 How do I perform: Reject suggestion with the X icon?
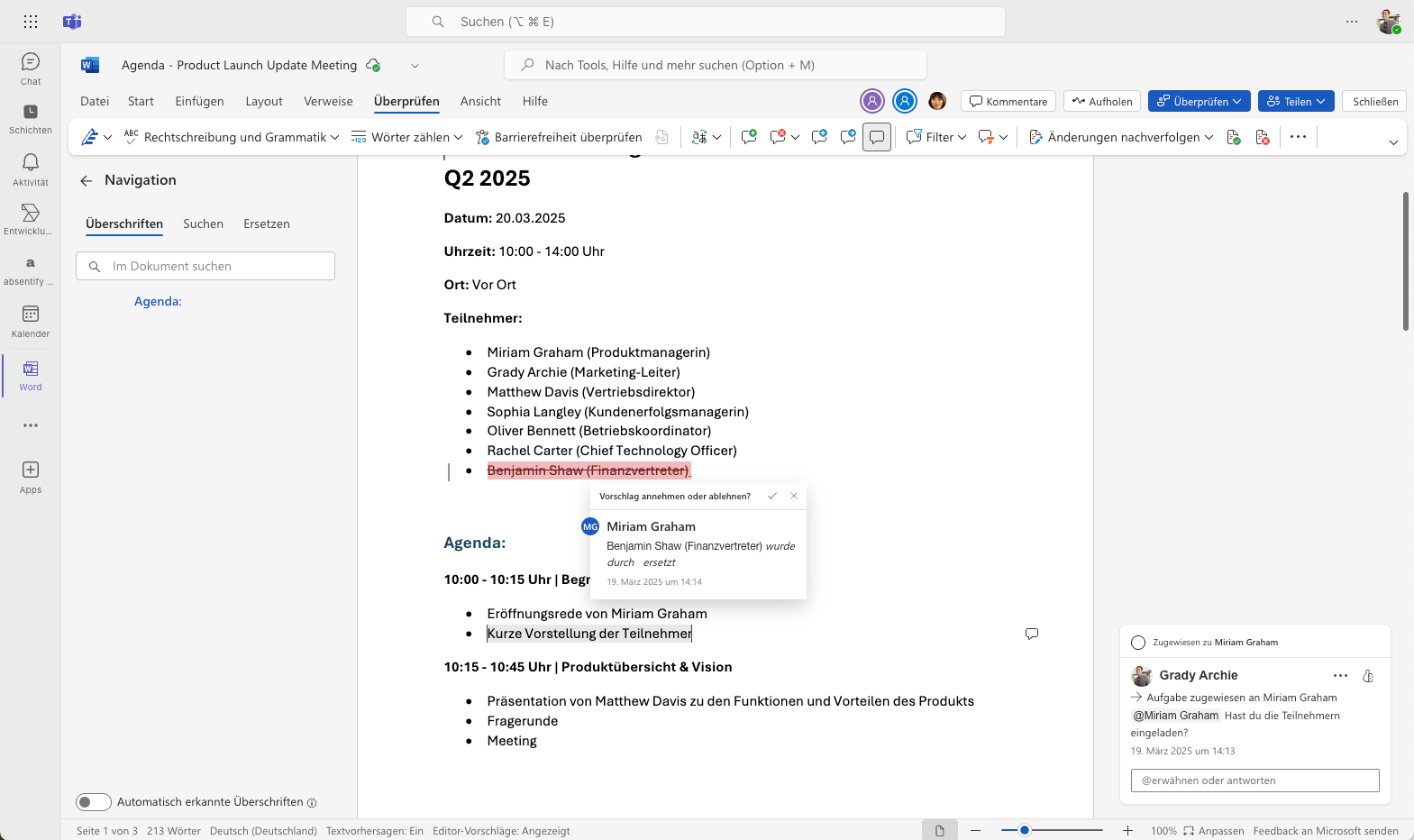[794, 496]
